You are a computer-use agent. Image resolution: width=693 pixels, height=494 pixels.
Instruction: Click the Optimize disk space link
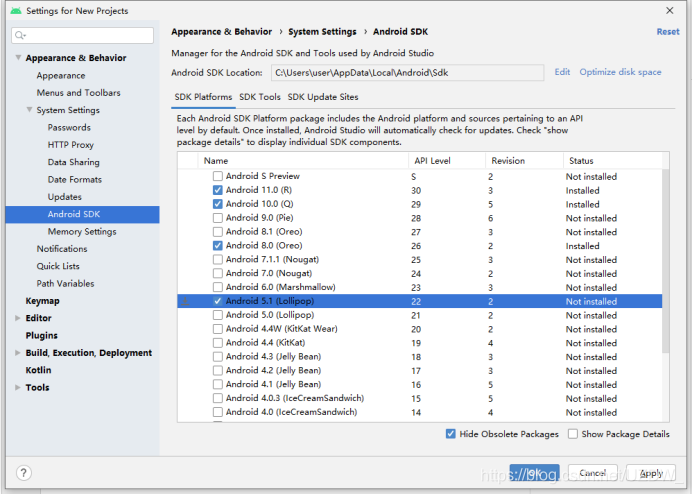pos(620,72)
